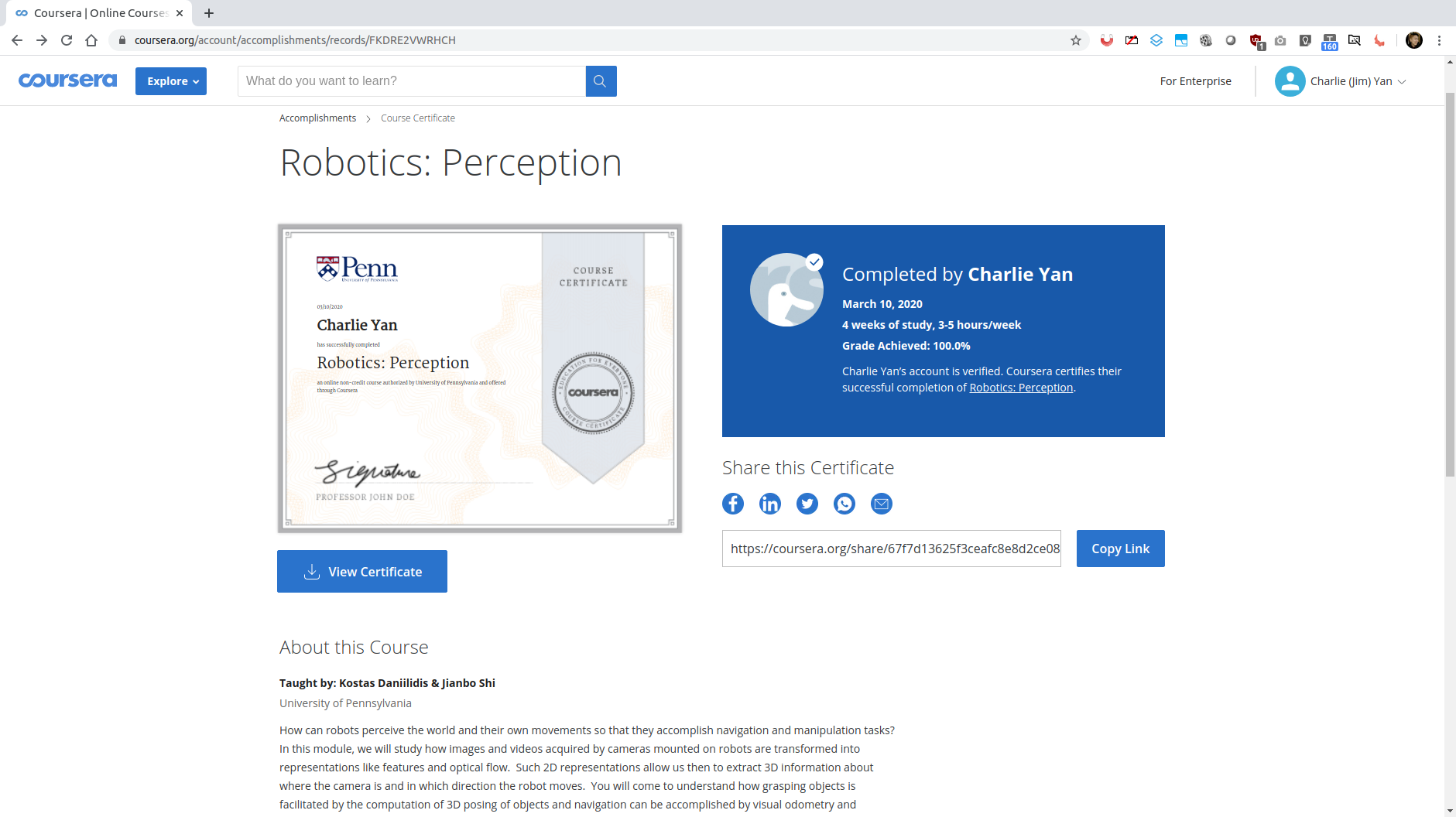Image resolution: width=1456 pixels, height=817 pixels.
Task: Click the Coursera logo
Action: pos(67,80)
